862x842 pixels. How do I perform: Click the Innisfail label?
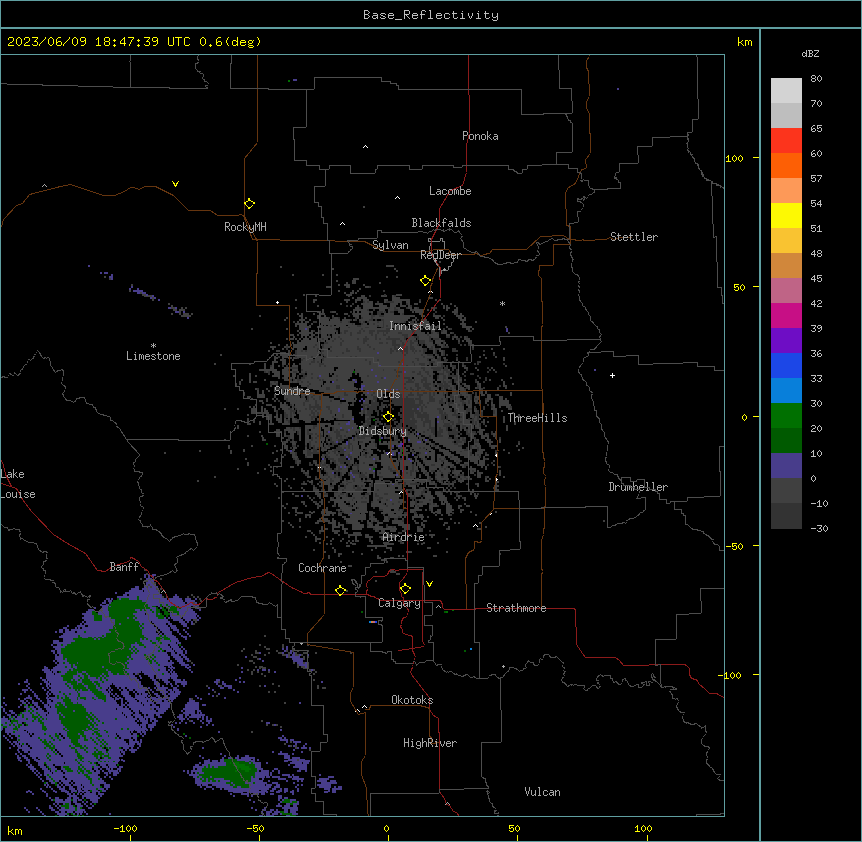415,326
